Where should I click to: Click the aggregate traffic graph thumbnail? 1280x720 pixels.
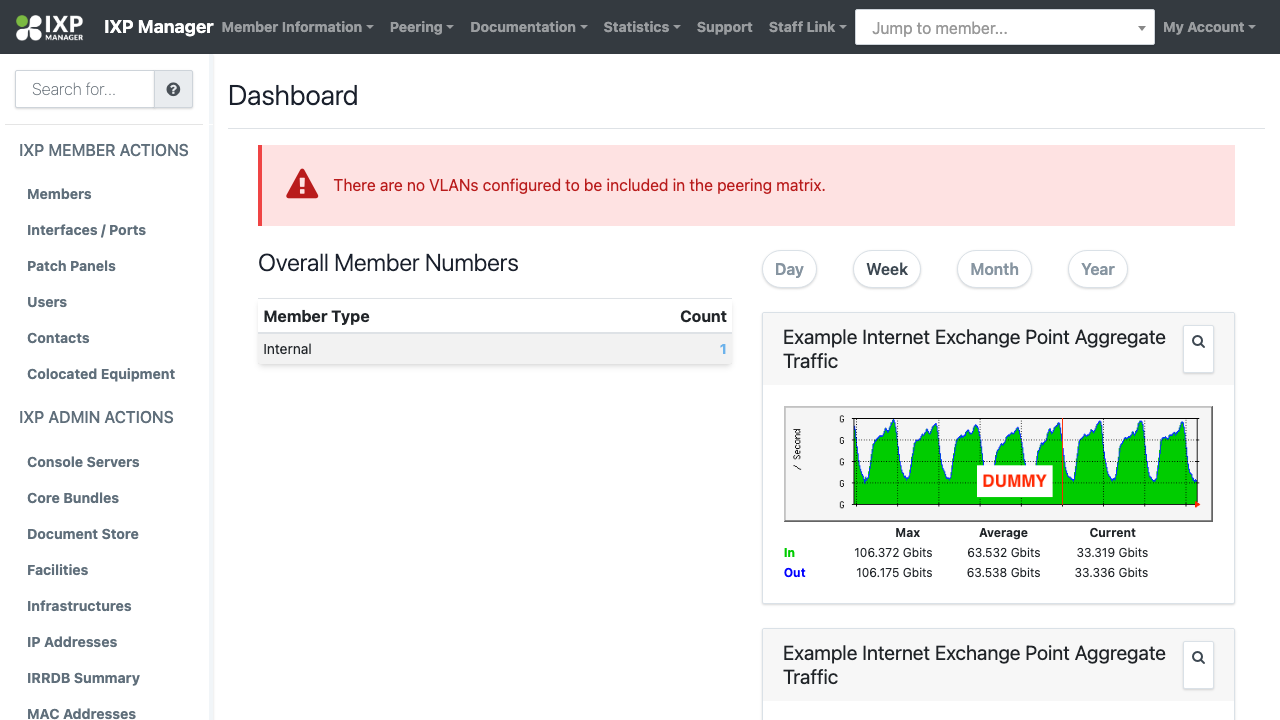tap(998, 464)
